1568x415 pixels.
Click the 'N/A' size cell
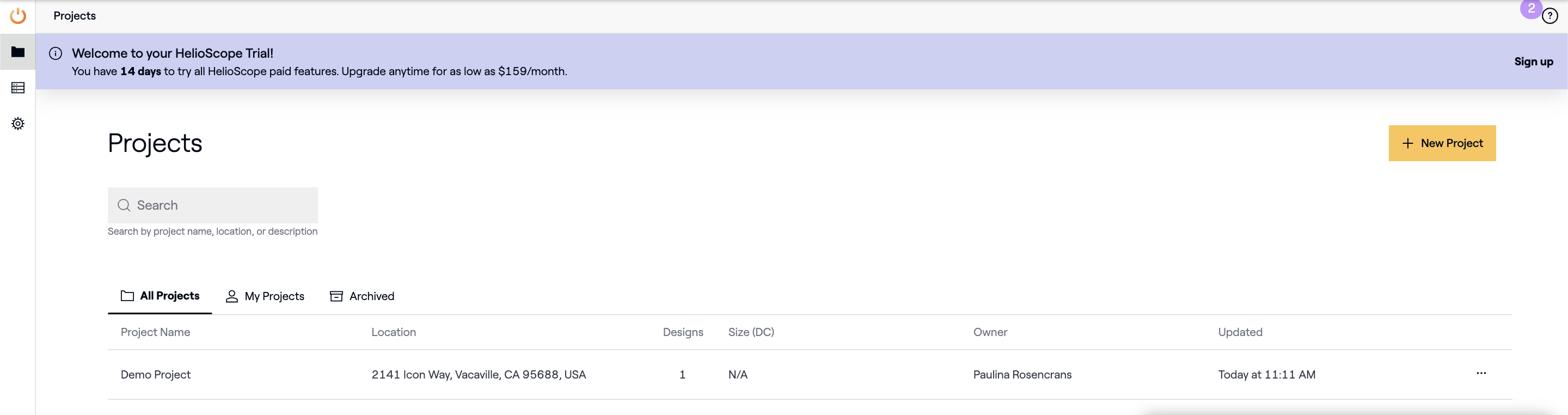click(x=738, y=375)
